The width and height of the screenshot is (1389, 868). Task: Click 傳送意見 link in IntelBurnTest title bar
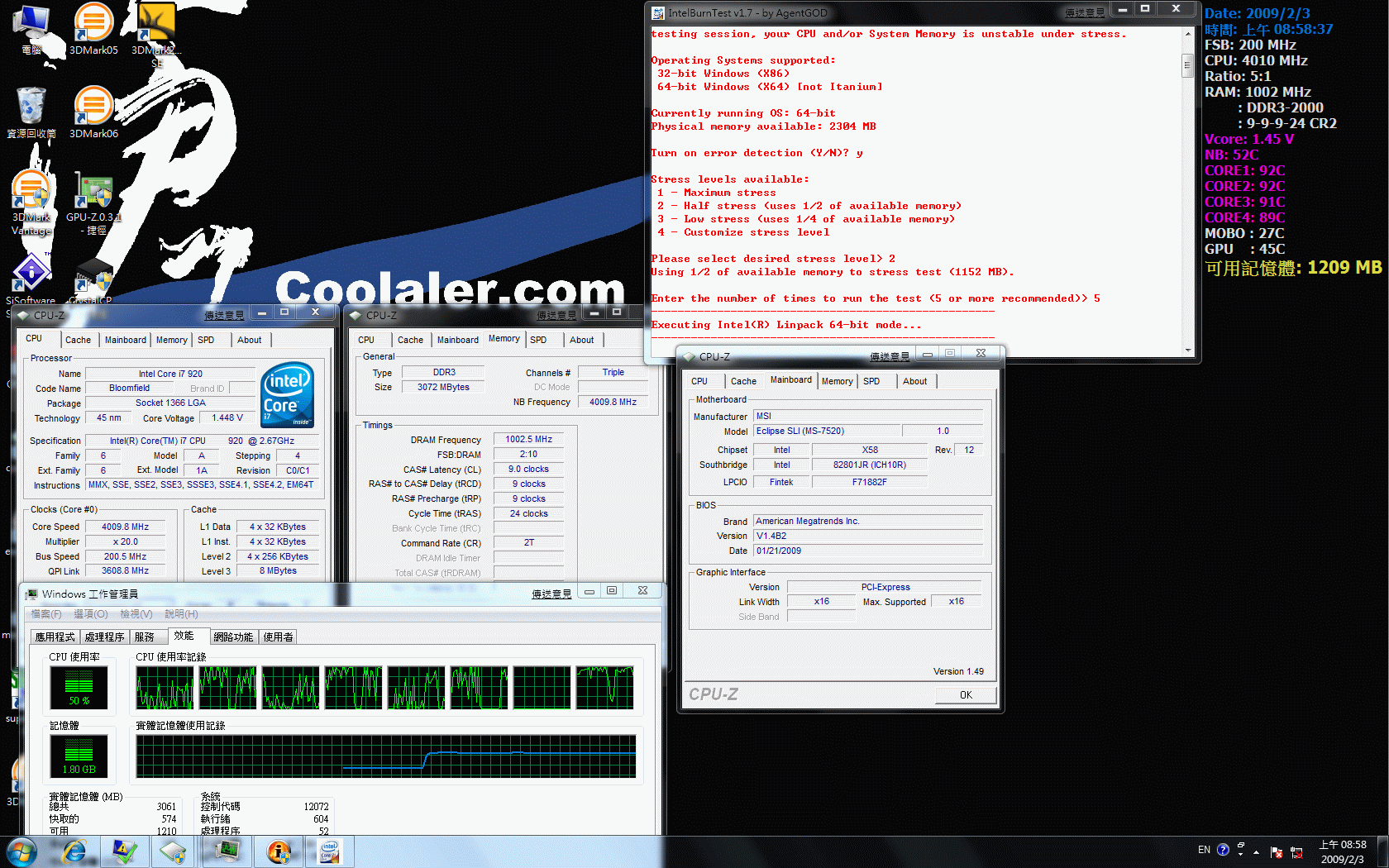(1084, 13)
